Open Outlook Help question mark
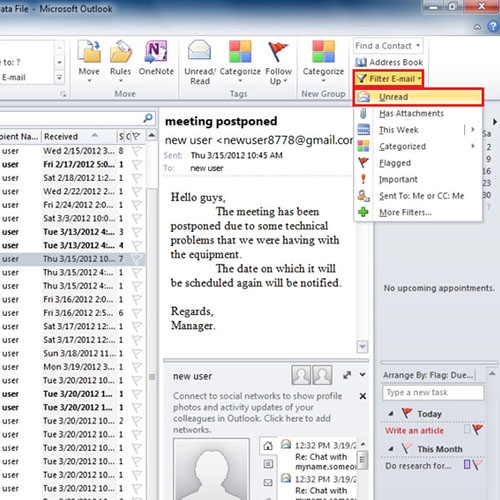 493,26
